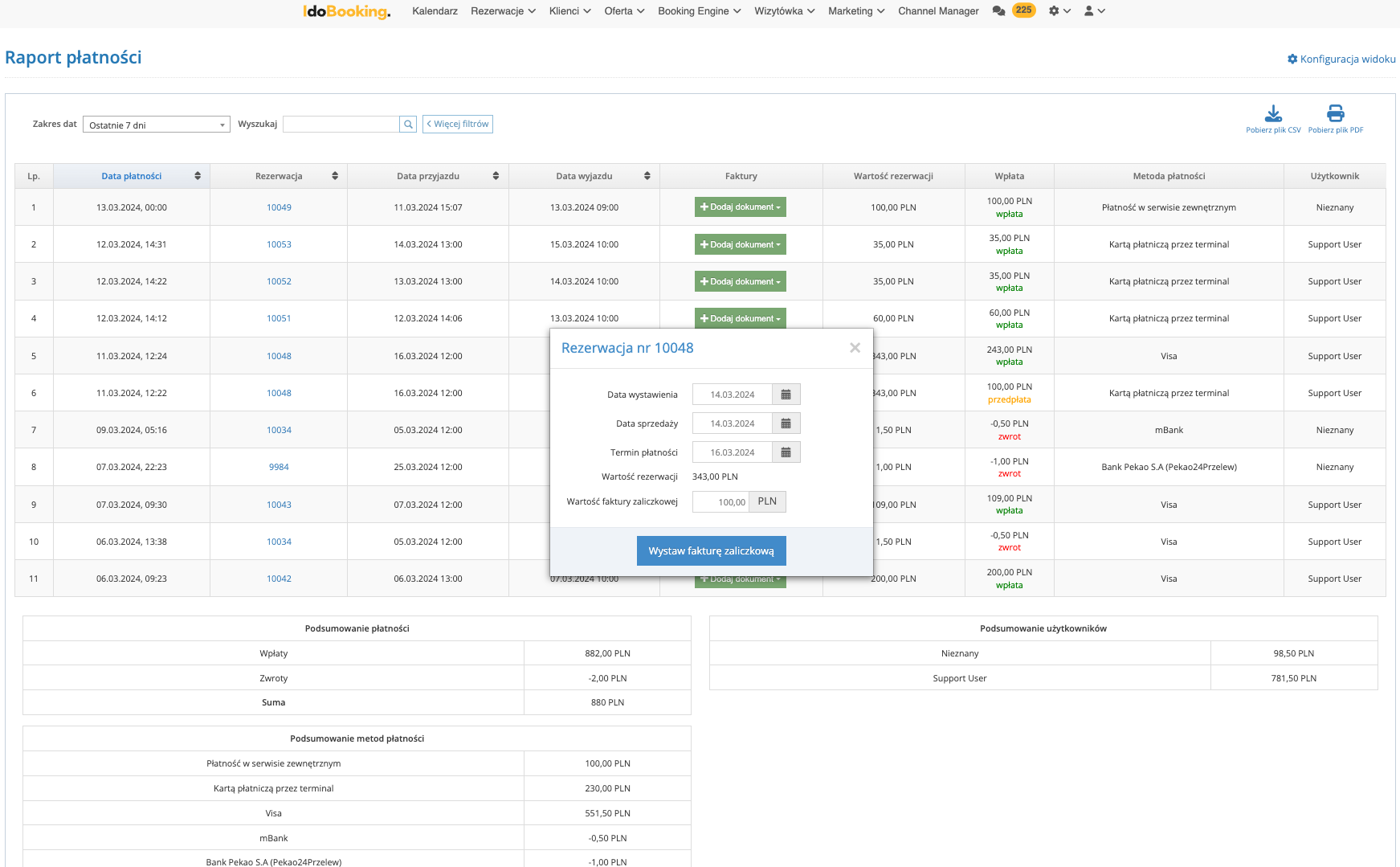
Task: Close the Rezerwacja nr 10048 dialog
Action: 855,348
